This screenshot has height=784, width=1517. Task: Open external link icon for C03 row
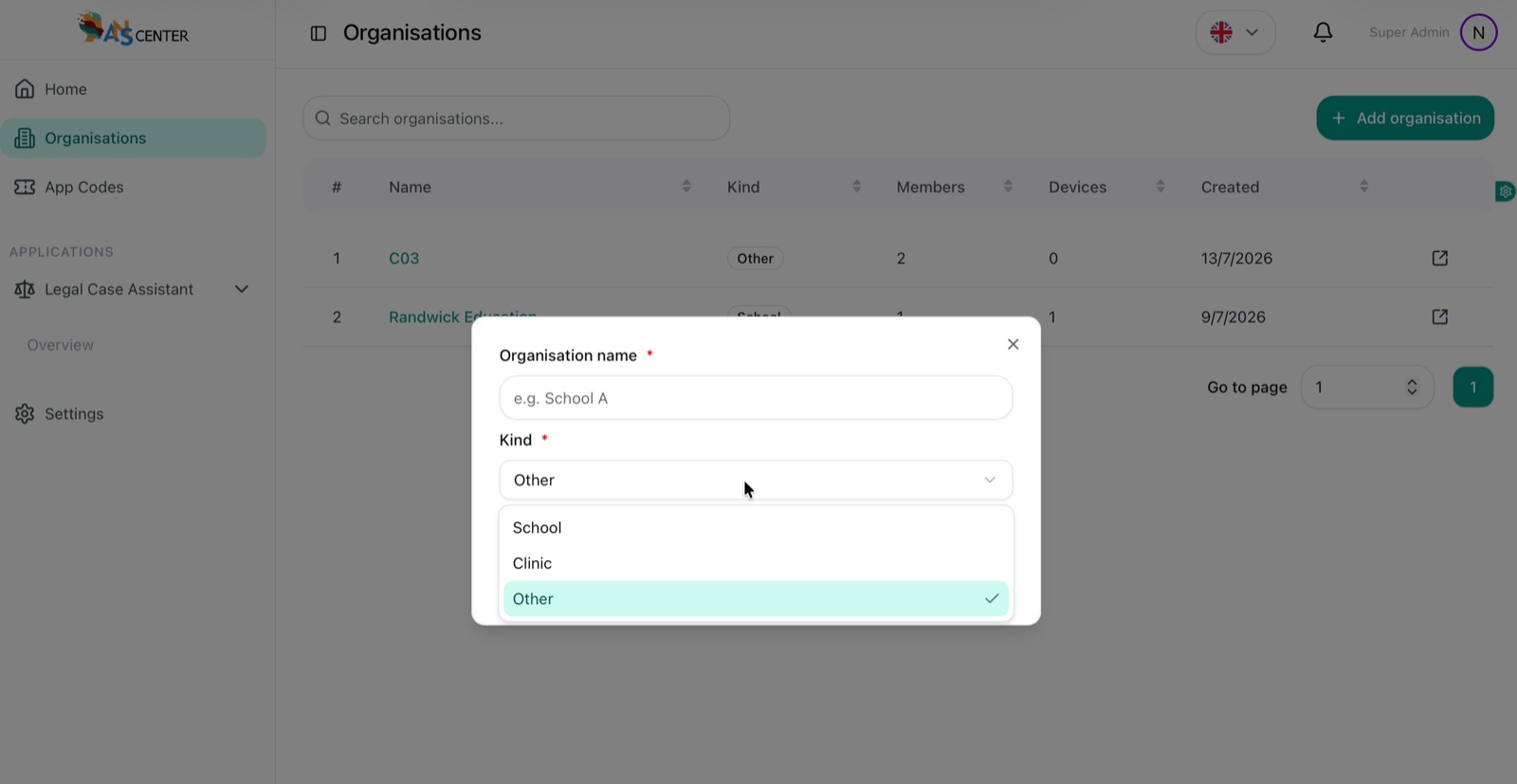pyautogui.click(x=1439, y=258)
